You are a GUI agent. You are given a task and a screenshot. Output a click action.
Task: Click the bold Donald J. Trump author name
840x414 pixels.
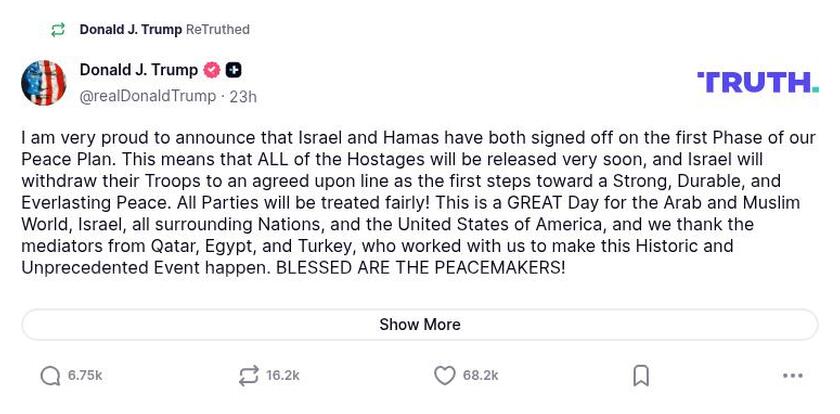pyautogui.click(x=138, y=70)
